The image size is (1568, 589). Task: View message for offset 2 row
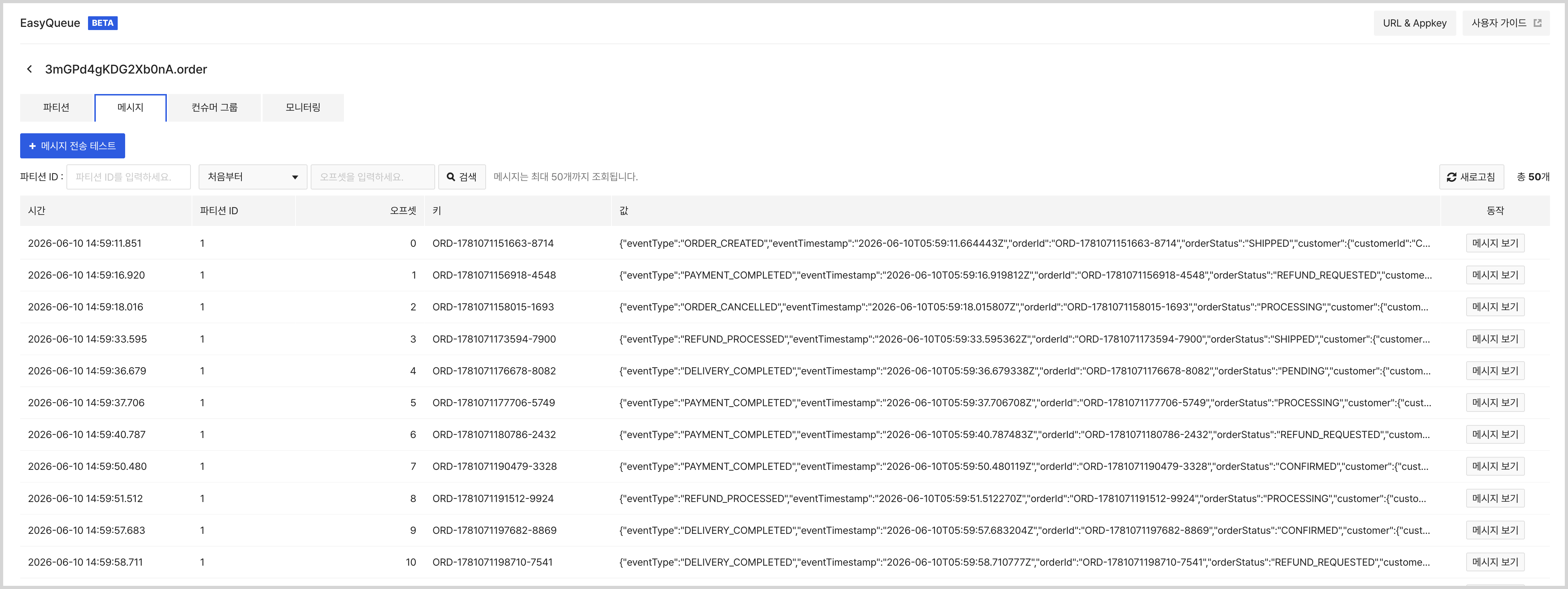(1495, 307)
